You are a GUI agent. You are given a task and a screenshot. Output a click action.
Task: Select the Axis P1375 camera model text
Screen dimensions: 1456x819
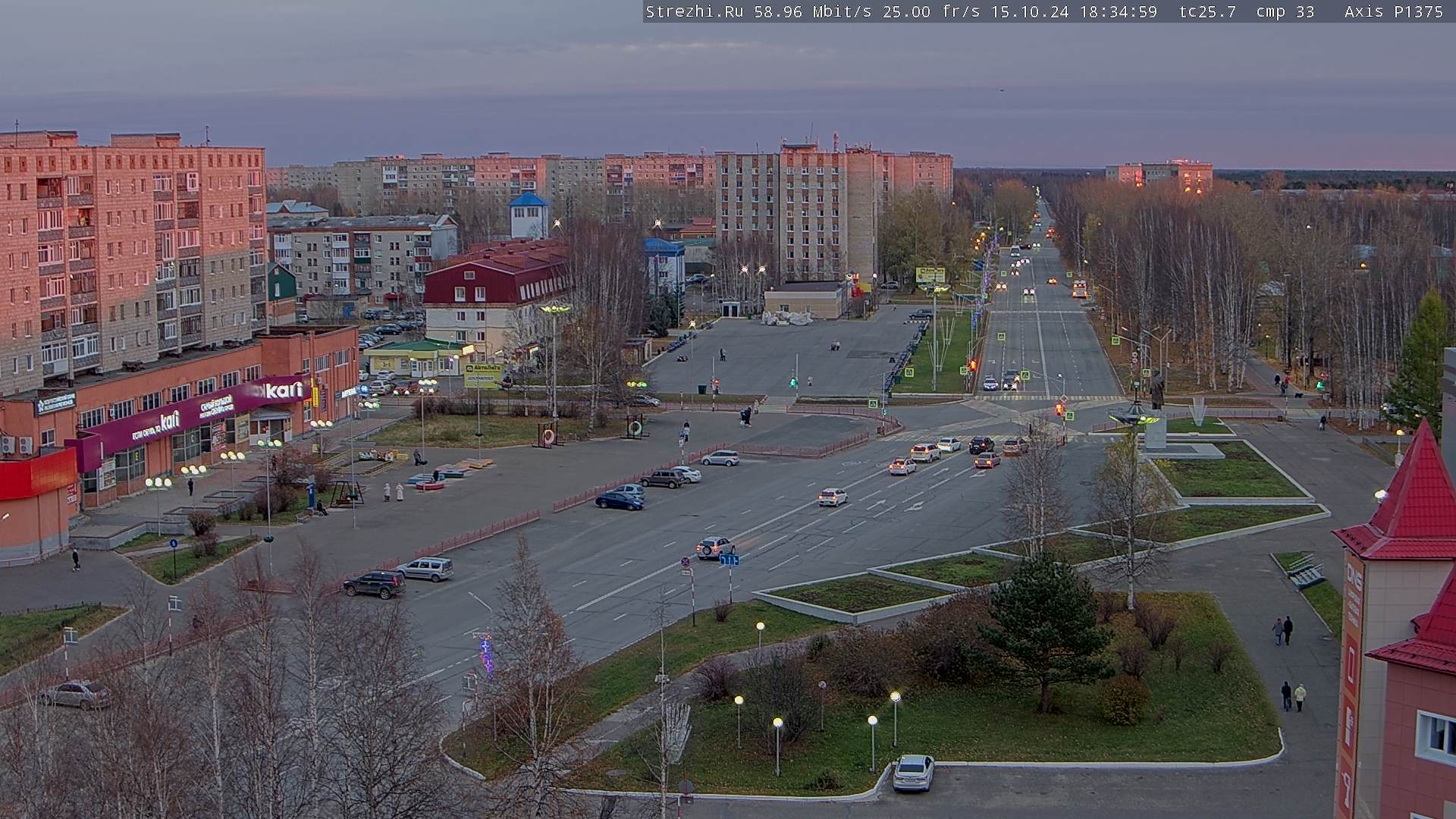coord(1394,11)
